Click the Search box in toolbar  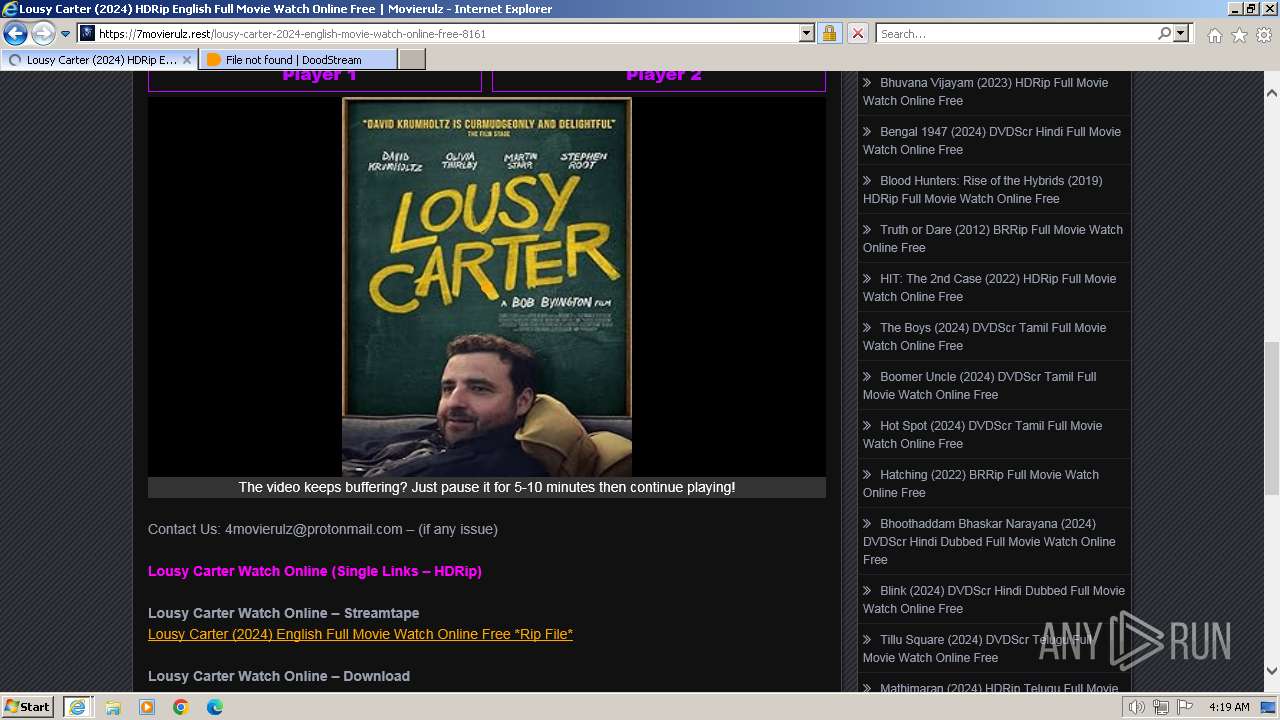click(x=1015, y=33)
